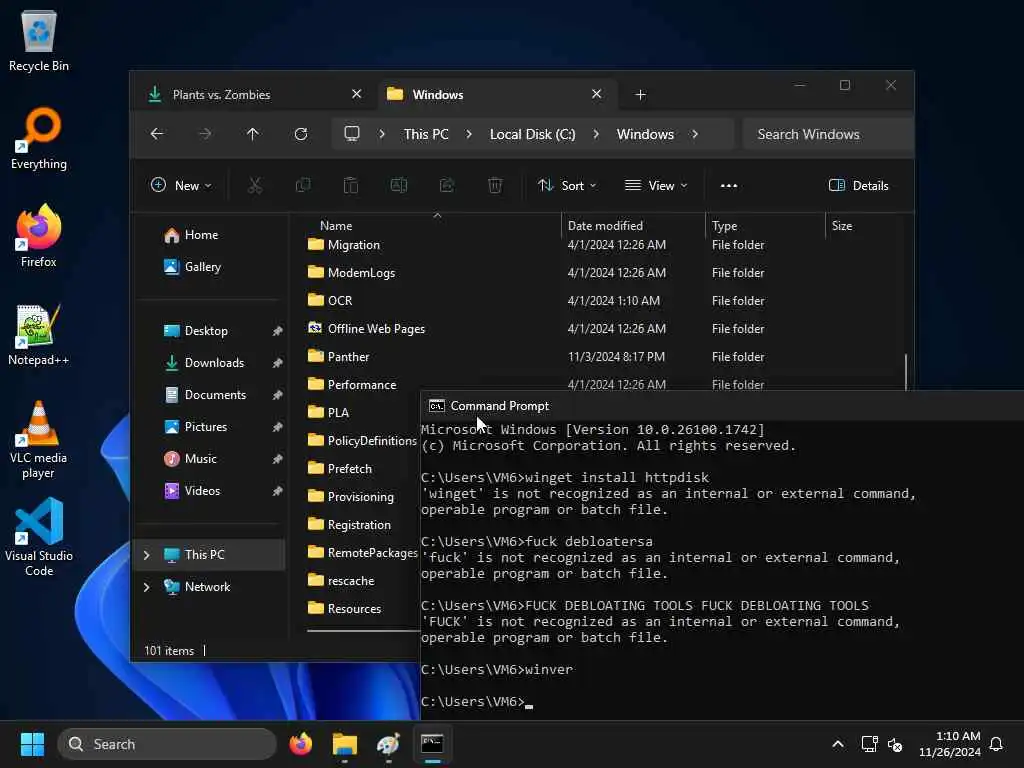Click the taskbar clock and date
1024x768 pixels.
tap(949, 744)
